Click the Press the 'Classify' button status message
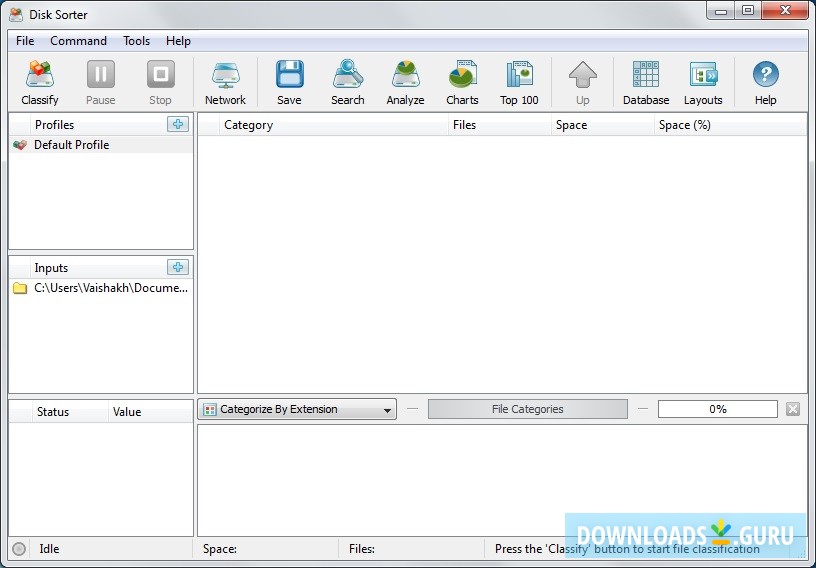Screen dimensions: 816x568 (x=627, y=549)
